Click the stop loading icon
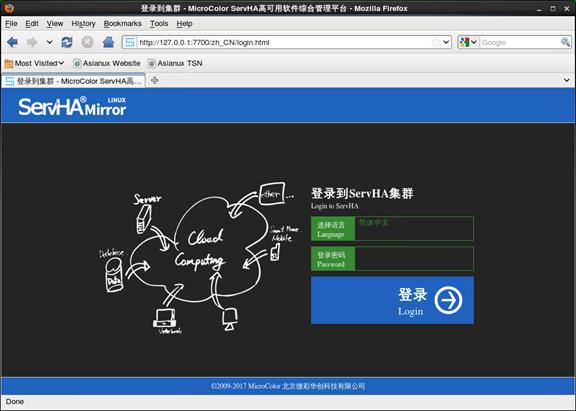 [x=87, y=42]
